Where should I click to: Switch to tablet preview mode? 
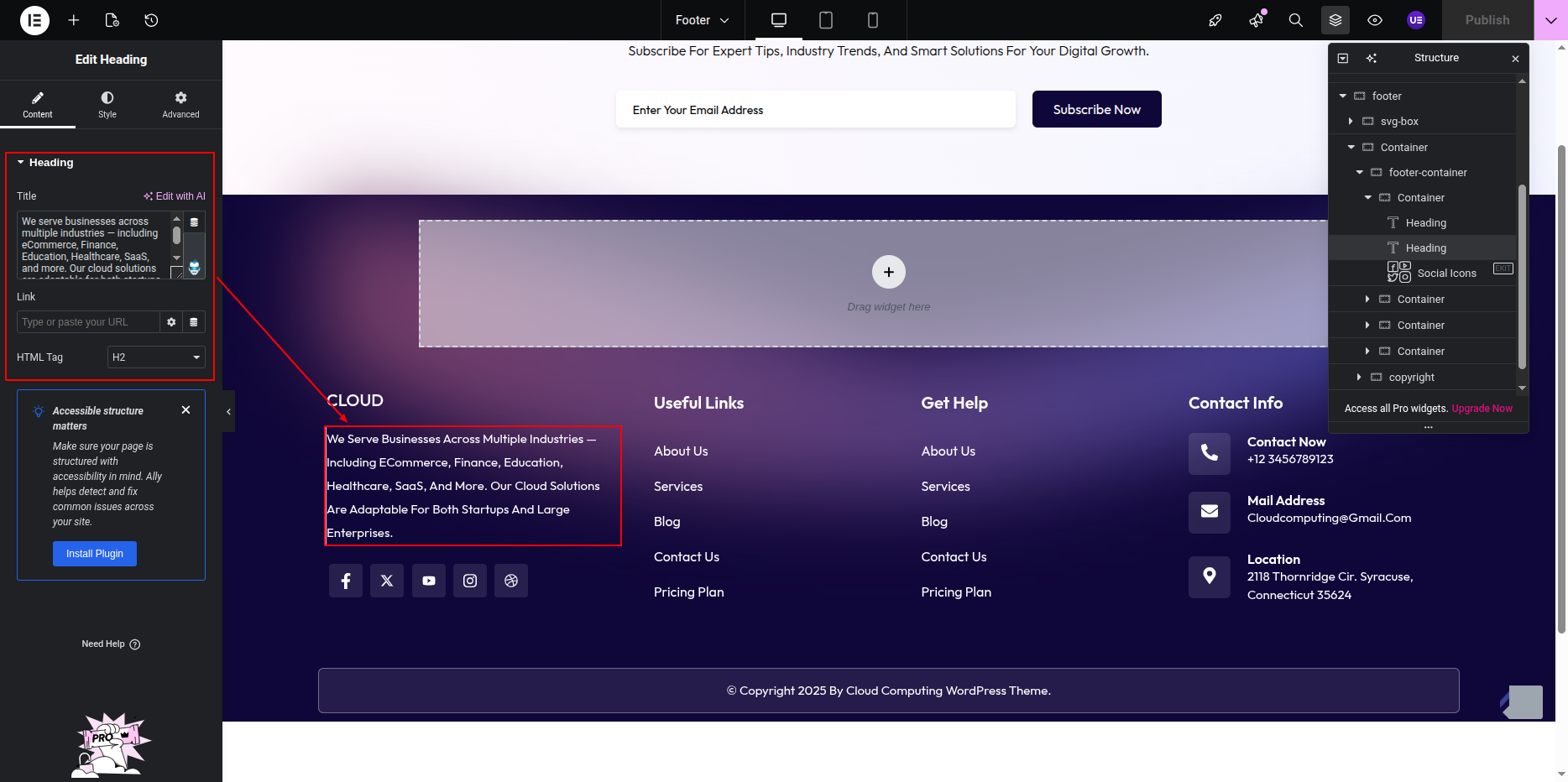pos(826,20)
